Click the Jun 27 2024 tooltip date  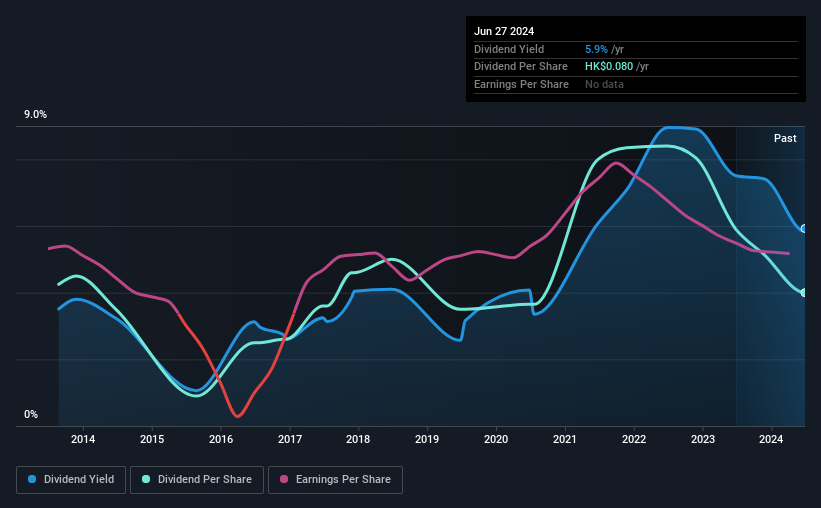point(504,31)
